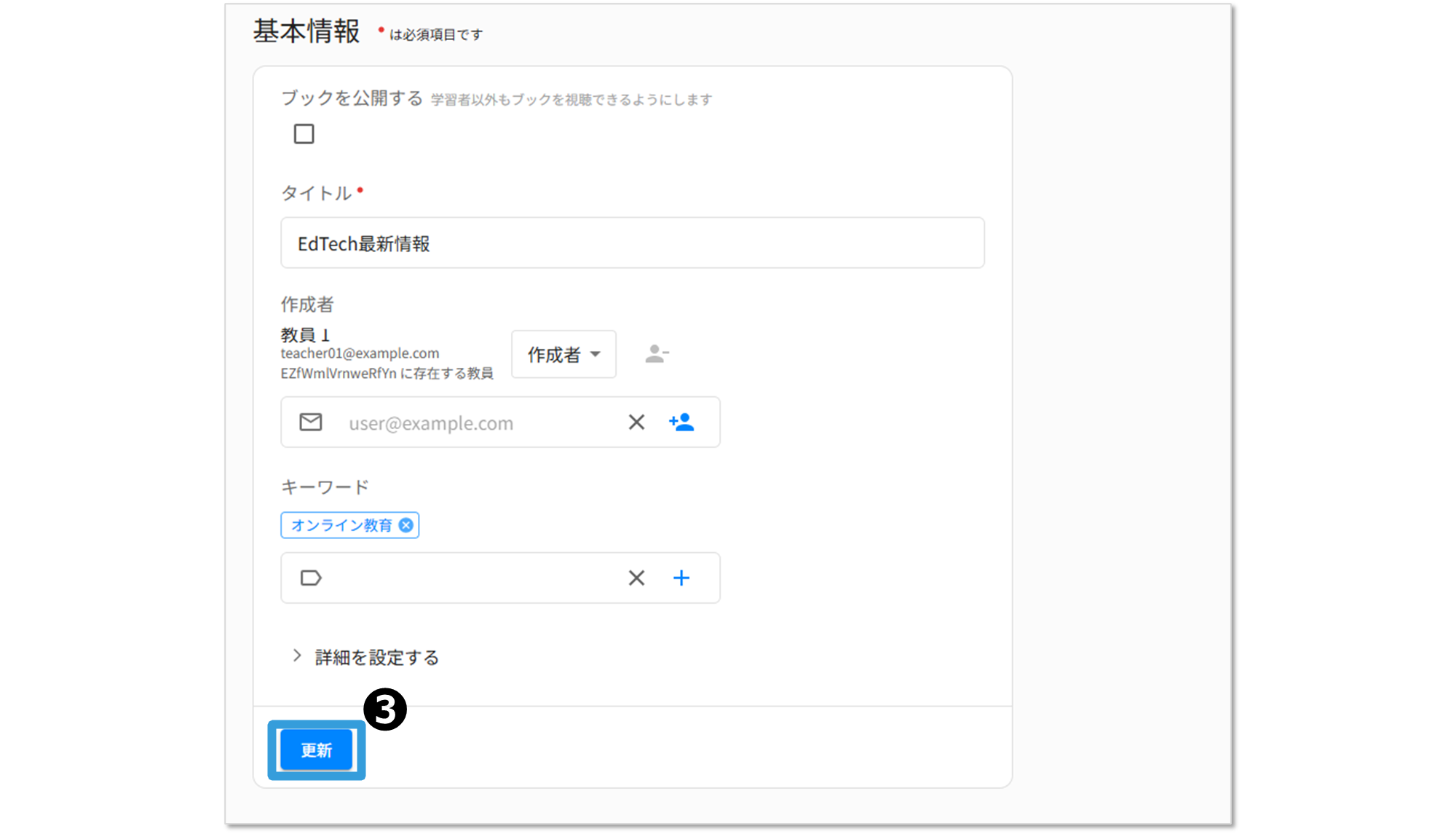The width and height of the screenshot is (1456, 834).
Task: Click the オンライン教育 keyword tag
Action: (341, 525)
